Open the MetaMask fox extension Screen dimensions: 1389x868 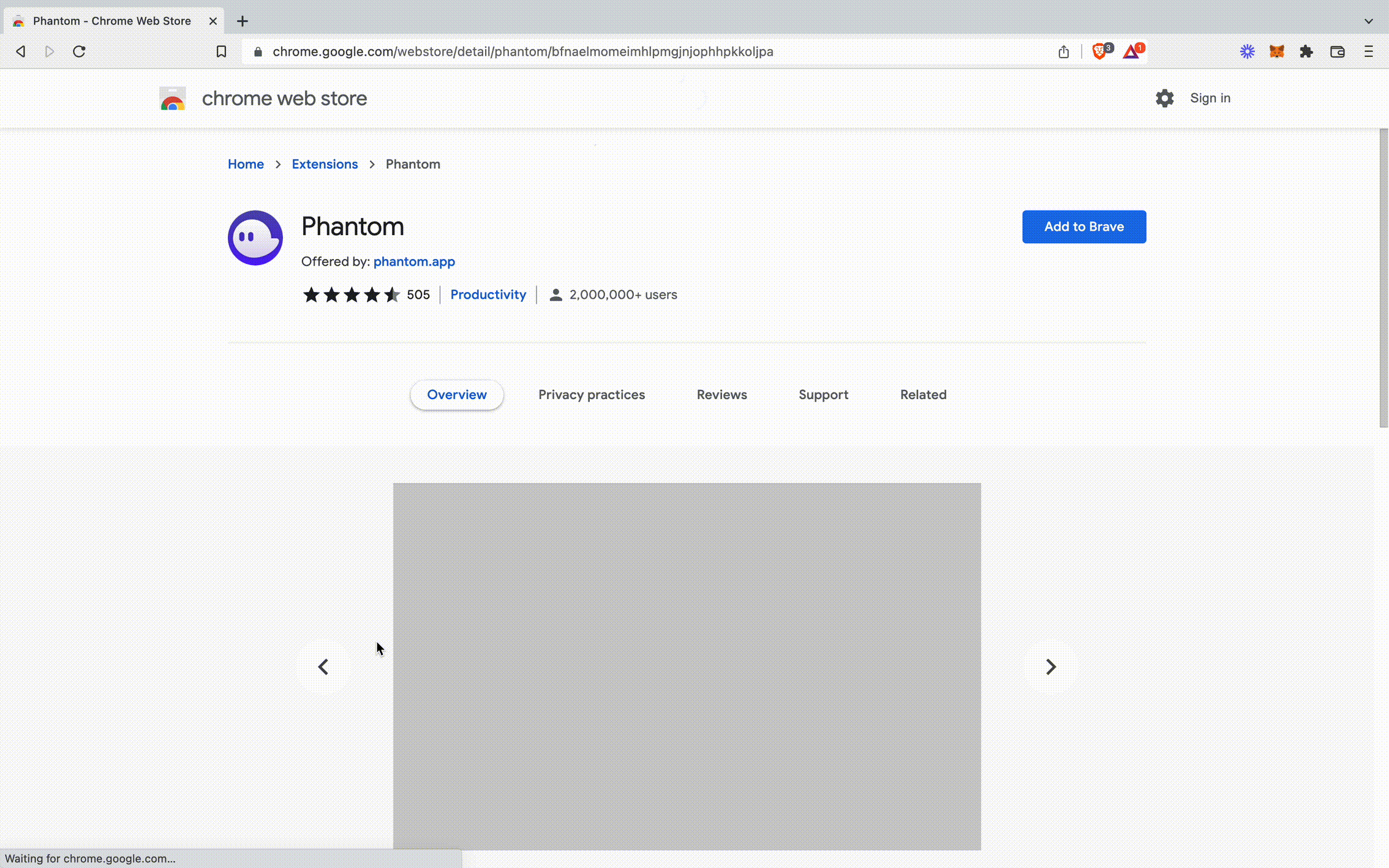click(x=1277, y=52)
